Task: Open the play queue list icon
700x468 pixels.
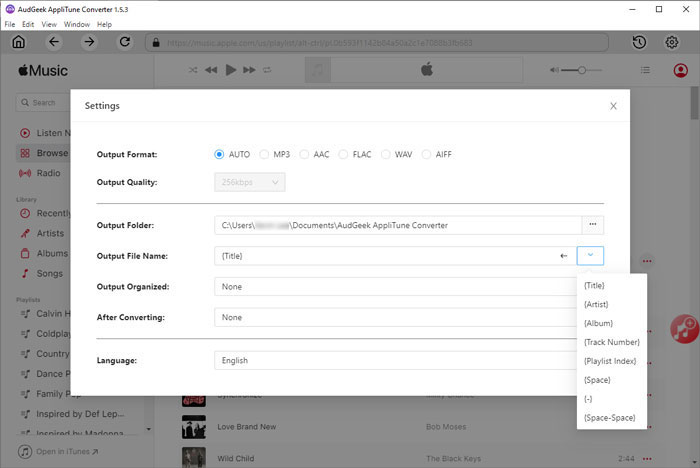Action: click(x=646, y=70)
